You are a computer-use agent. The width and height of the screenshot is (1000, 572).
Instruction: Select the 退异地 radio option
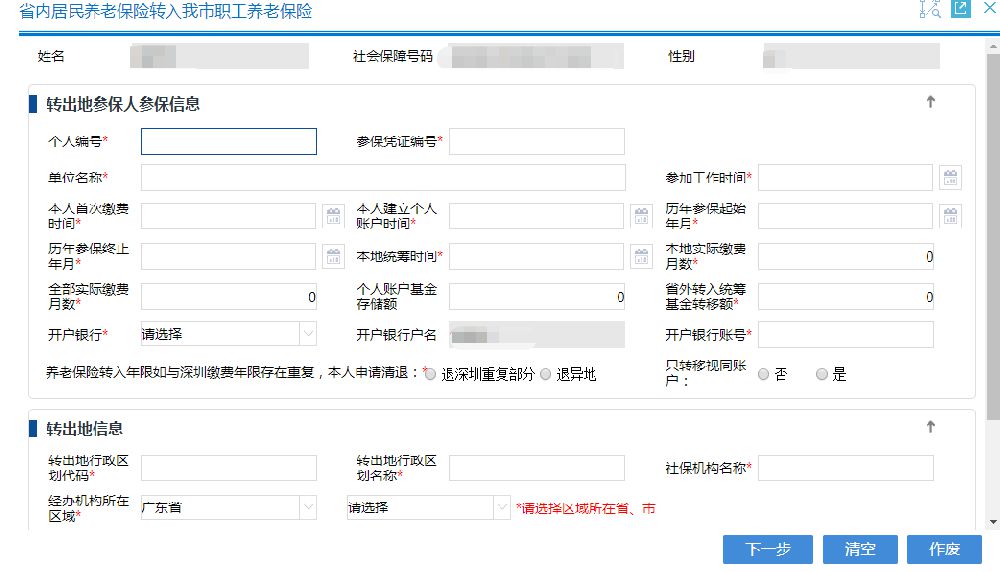coord(546,375)
